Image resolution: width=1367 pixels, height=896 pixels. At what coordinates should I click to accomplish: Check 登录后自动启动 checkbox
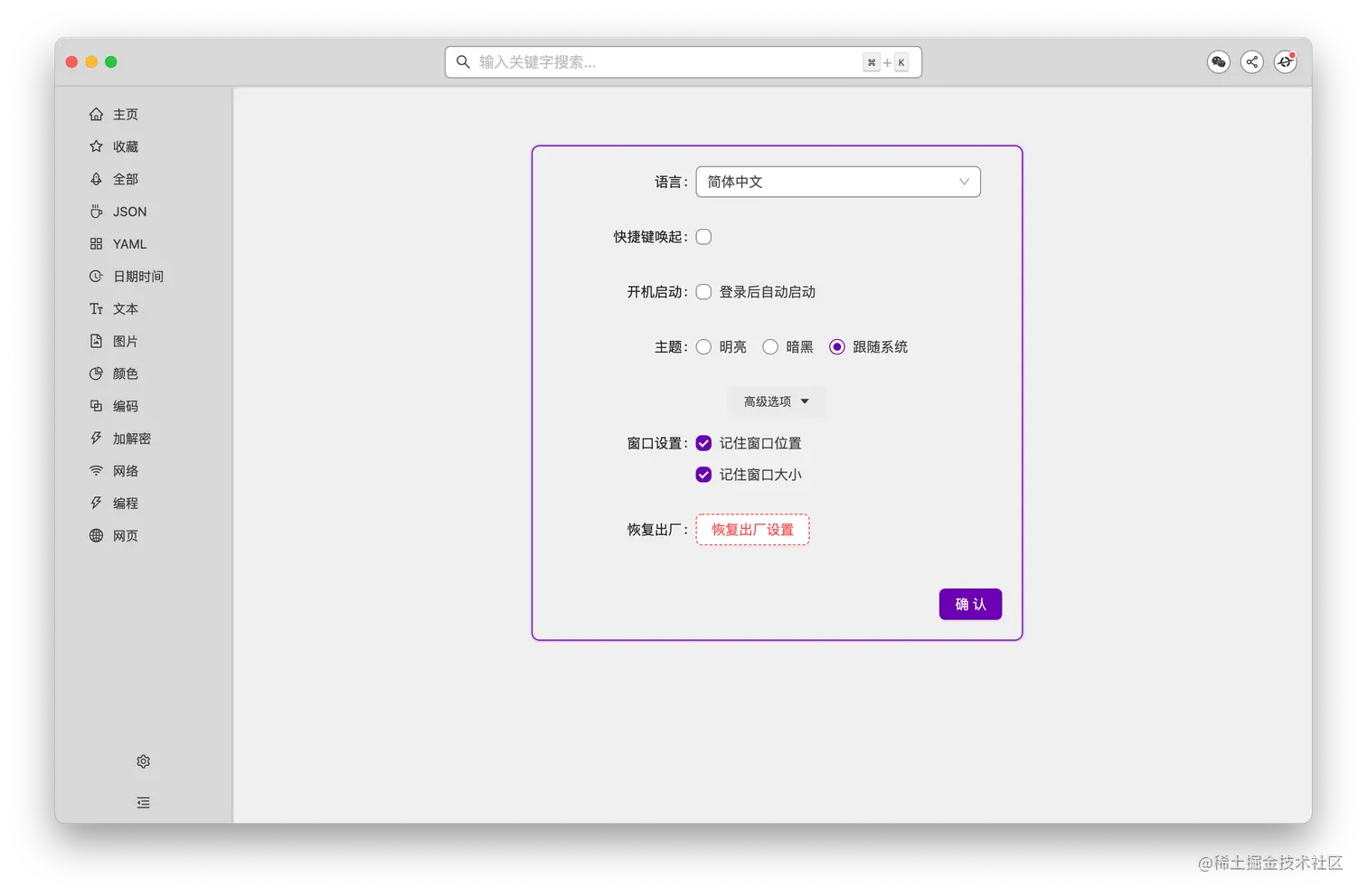tap(703, 292)
